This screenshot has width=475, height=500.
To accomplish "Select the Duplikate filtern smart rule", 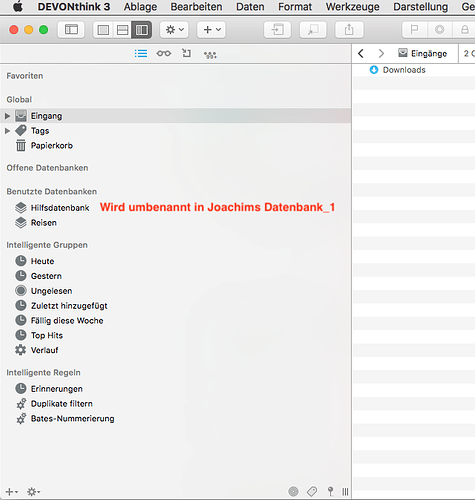I will (62, 404).
